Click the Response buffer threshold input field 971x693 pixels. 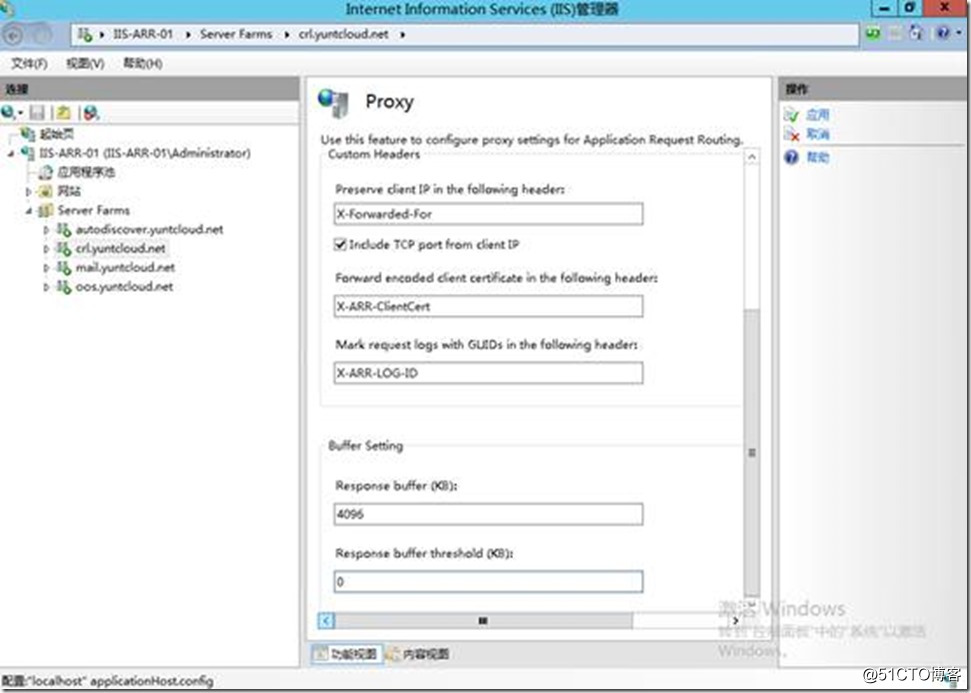click(488, 582)
